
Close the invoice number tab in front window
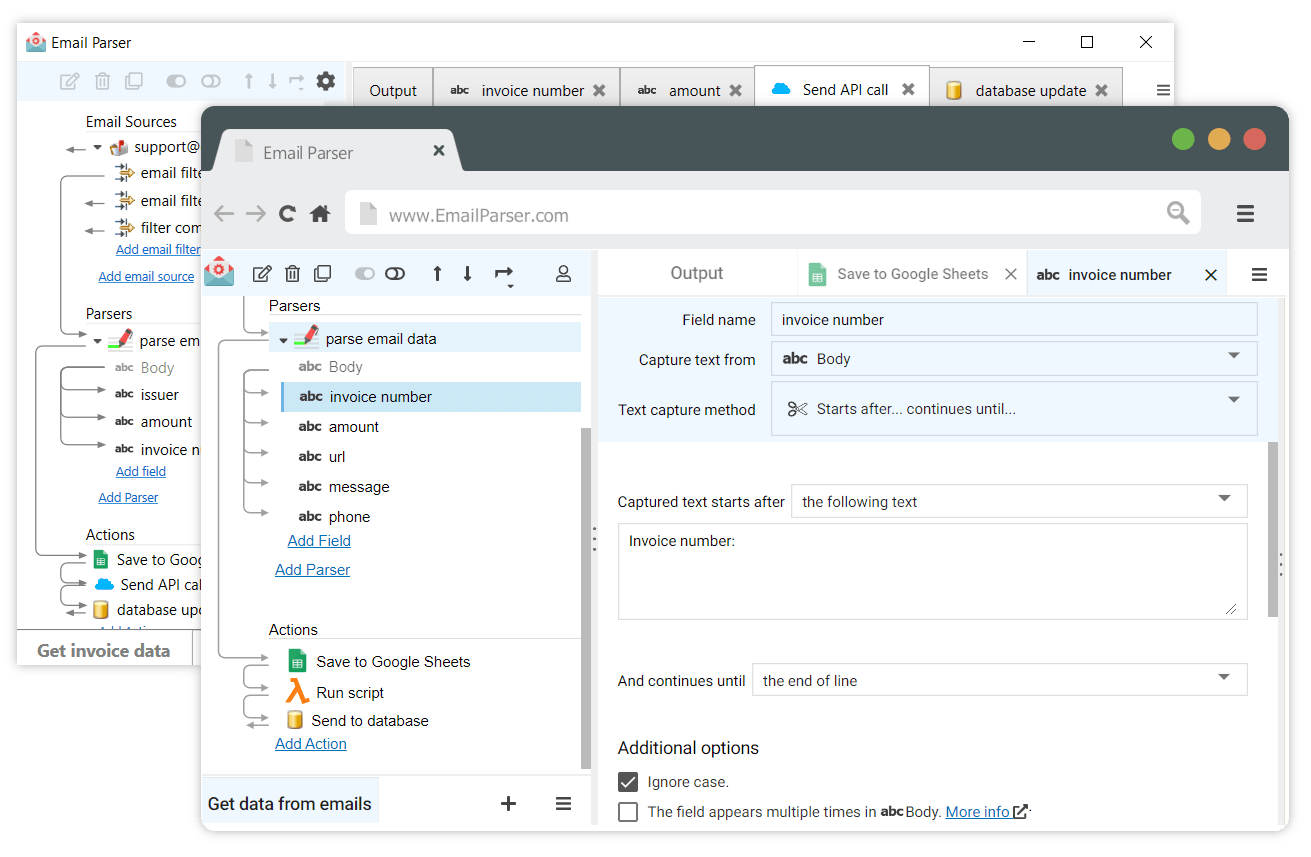click(1211, 275)
